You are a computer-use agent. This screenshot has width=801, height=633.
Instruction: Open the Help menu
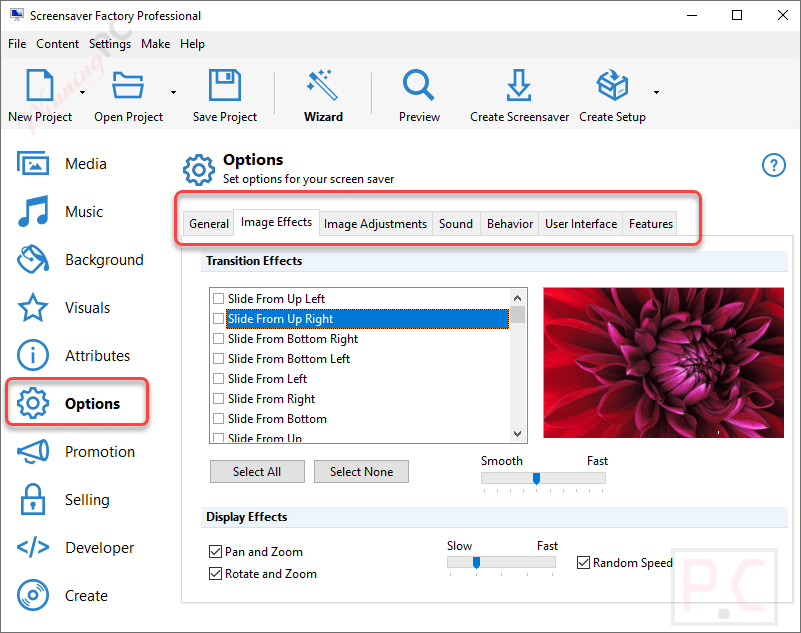coord(192,44)
